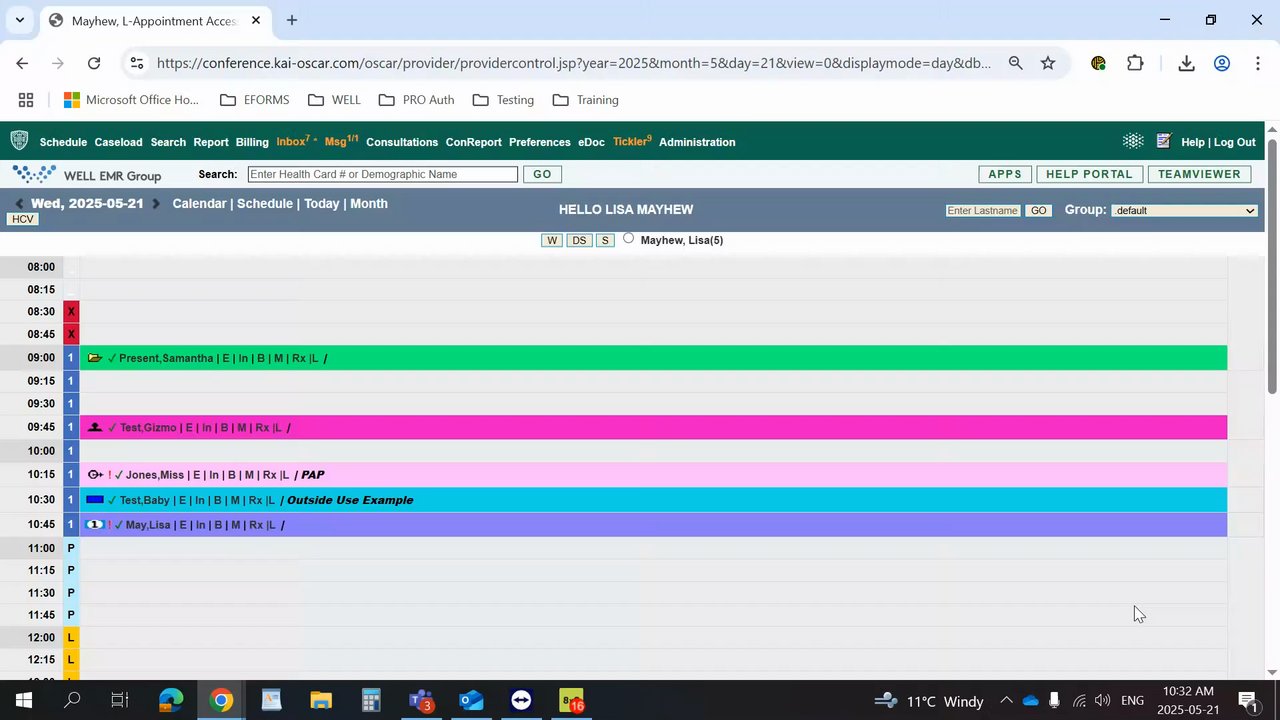1280x720 pixels.
Task: Open TeamViewer from the taskbar
Action: pos(521,701)
